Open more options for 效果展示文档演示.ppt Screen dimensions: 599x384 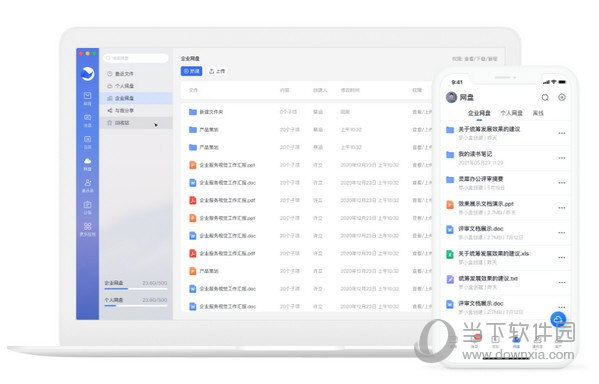562,208
